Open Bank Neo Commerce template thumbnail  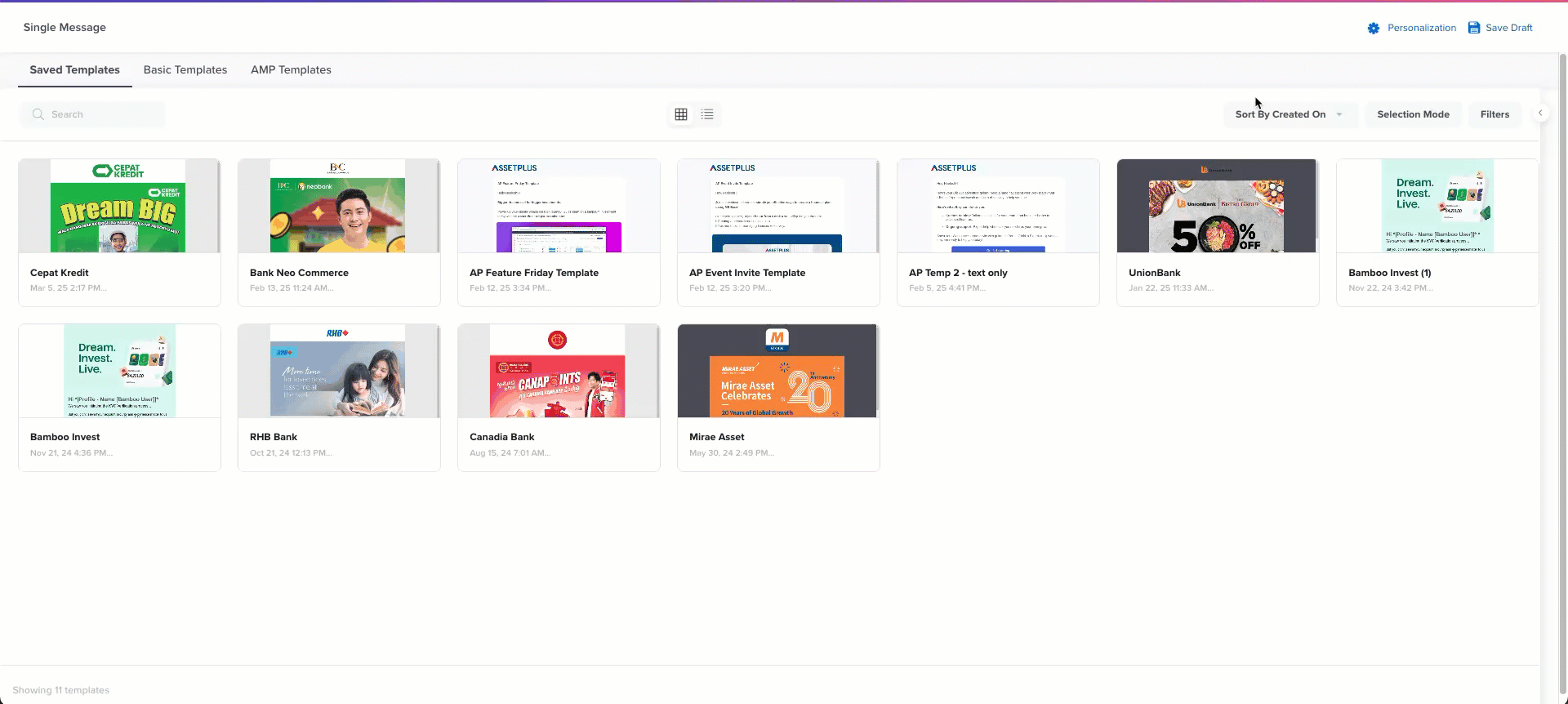coord(339,206)
